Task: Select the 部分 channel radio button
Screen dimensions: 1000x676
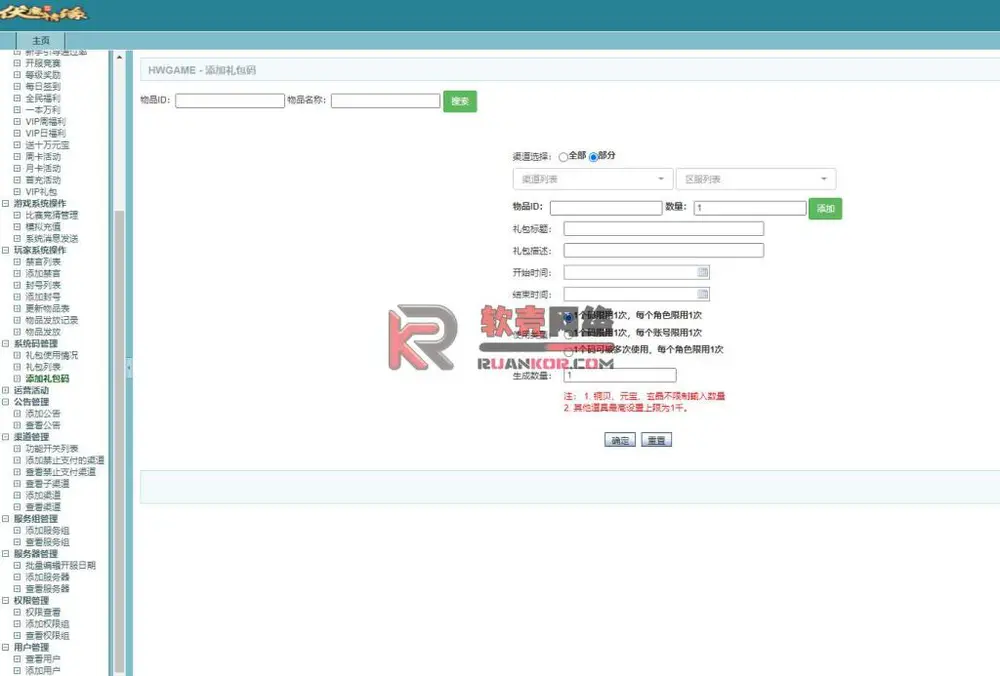Action: pos(593,157)
